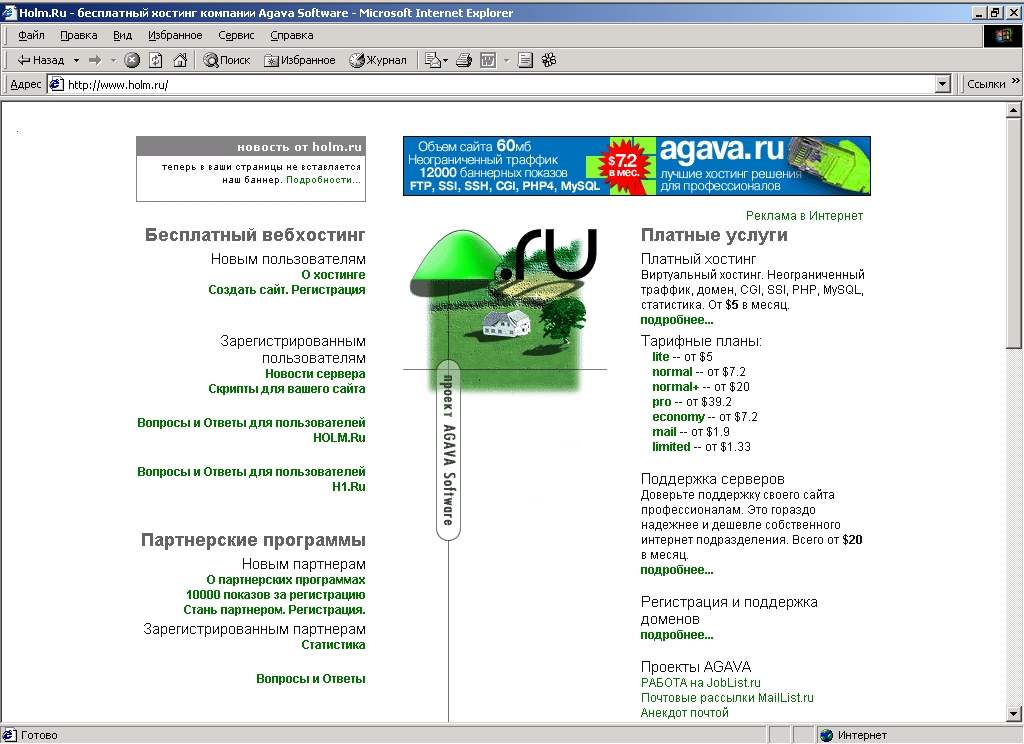
Task: Click the Forward arrow toolbar icon
Action: click(95, 60)
